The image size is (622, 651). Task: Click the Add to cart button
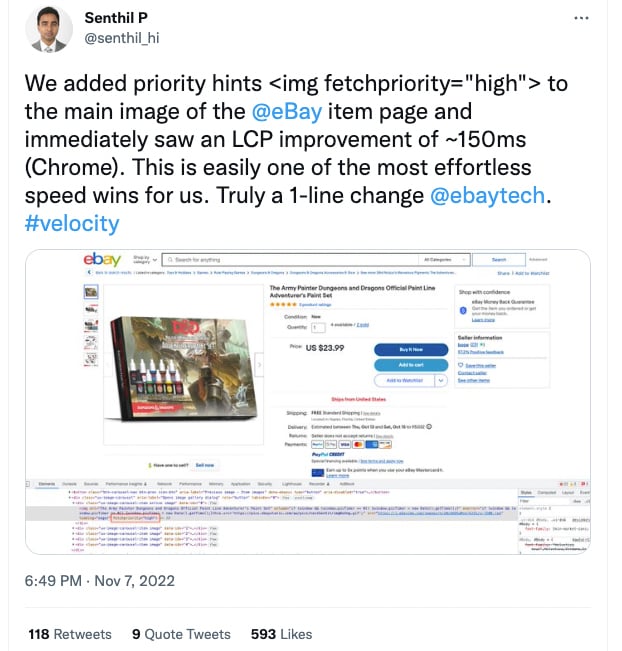(x=411, y=365)
